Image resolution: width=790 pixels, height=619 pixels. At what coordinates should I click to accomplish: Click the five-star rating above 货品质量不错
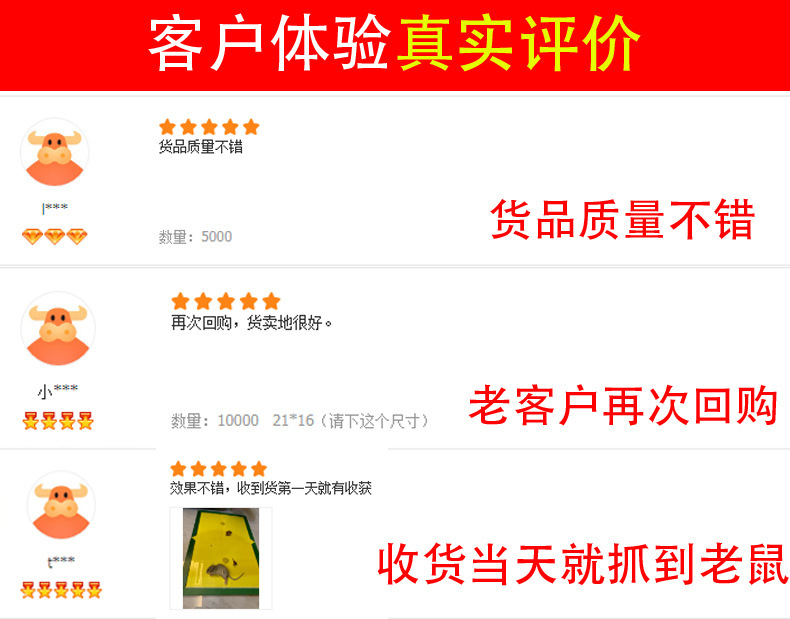tap(209, 127)
